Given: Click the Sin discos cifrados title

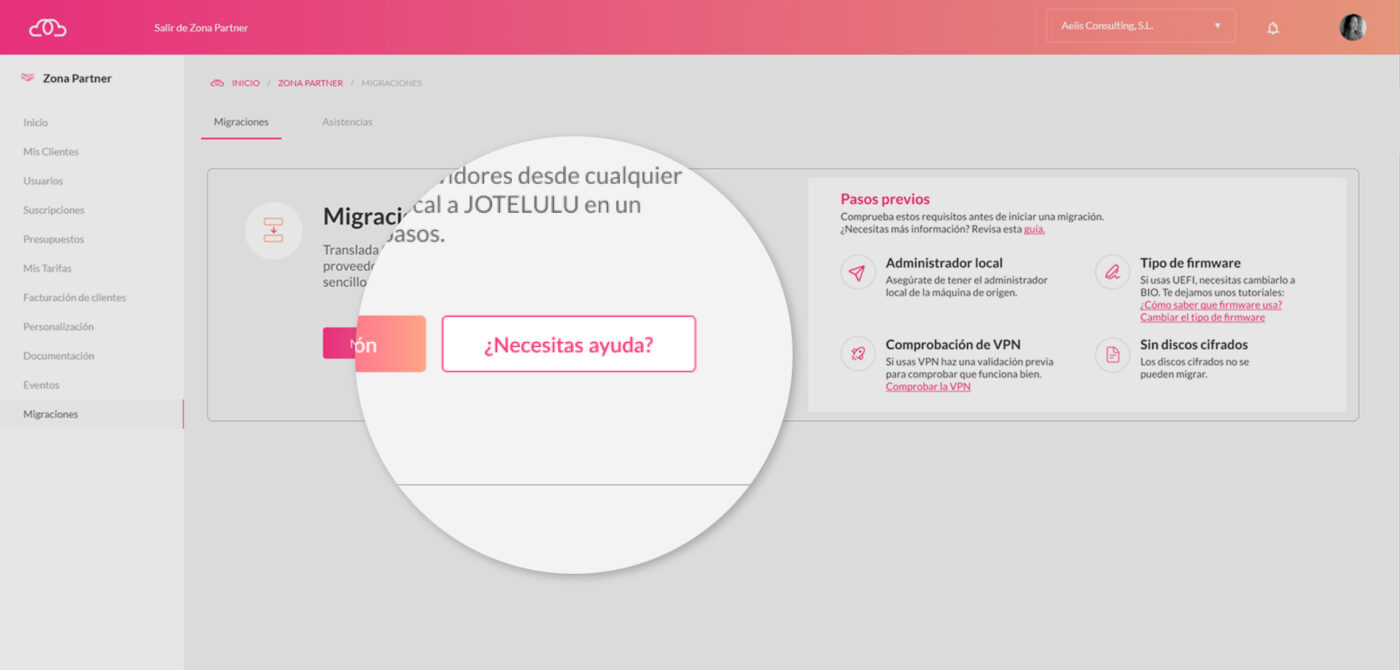Looking at the screenshot, I should [1194, 345].
